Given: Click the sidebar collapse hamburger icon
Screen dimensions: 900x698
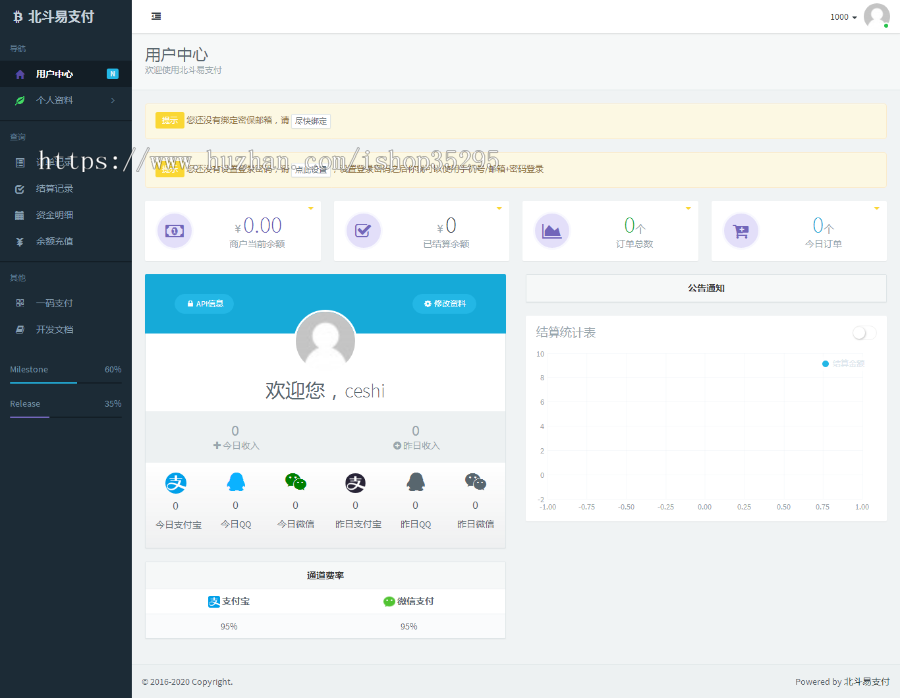Looking at the screenshot, I should click(x=156, y=17).
